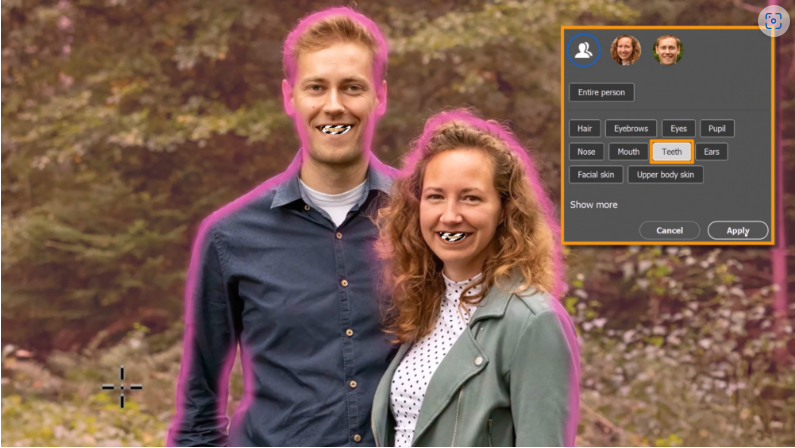
Task: Toggle the Upper body skin option
Action: pos(665,175)
